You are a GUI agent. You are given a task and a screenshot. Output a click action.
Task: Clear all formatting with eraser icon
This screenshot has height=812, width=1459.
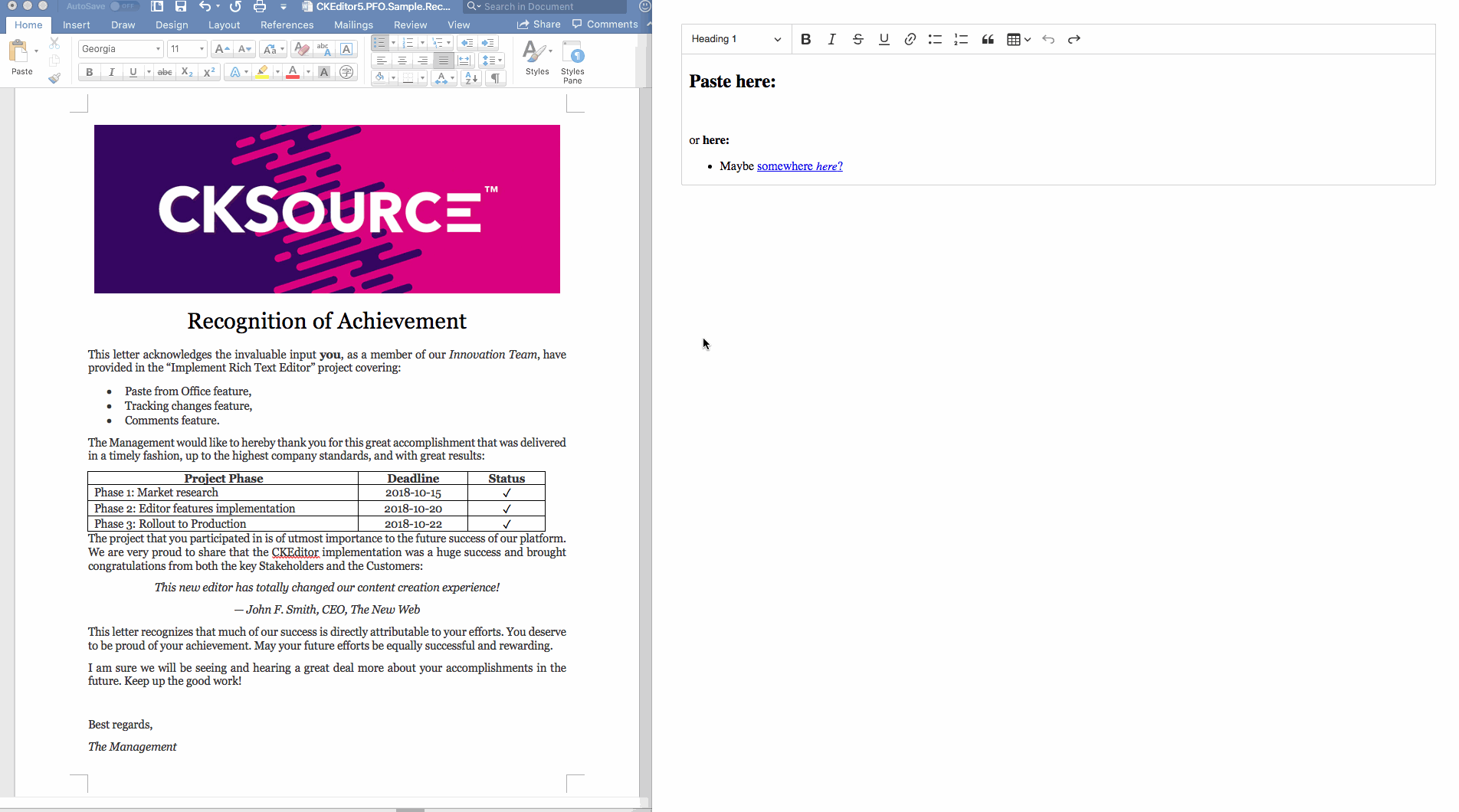point(302,49)
